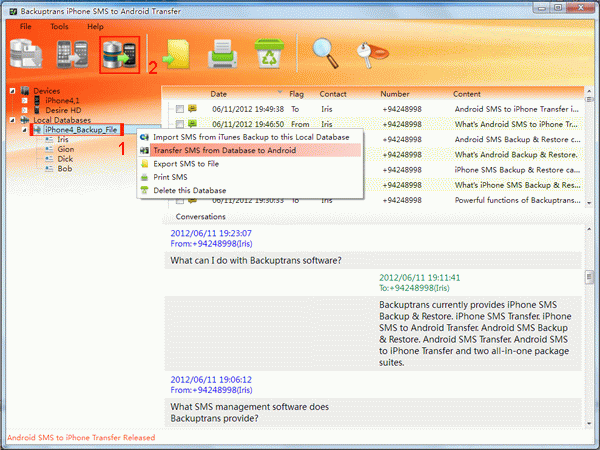Image resolution: width=600 pixels, height=450 pixels.
Task: Click the app icon in title bar
Action: pos(13,11)
